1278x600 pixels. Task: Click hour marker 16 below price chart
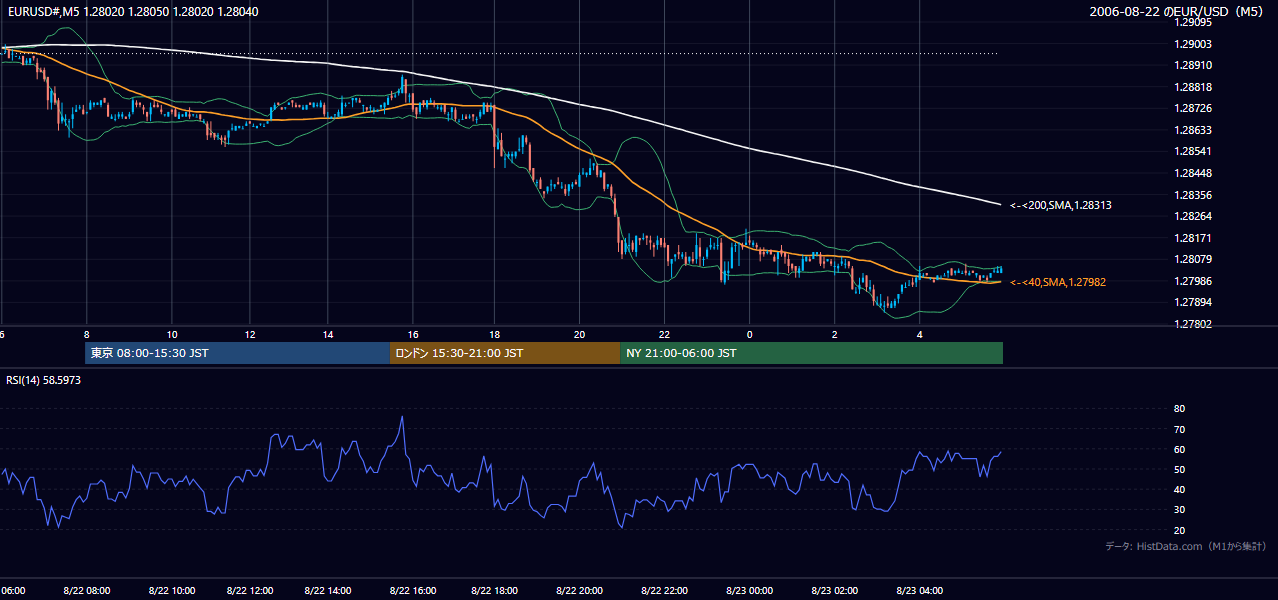413,335
